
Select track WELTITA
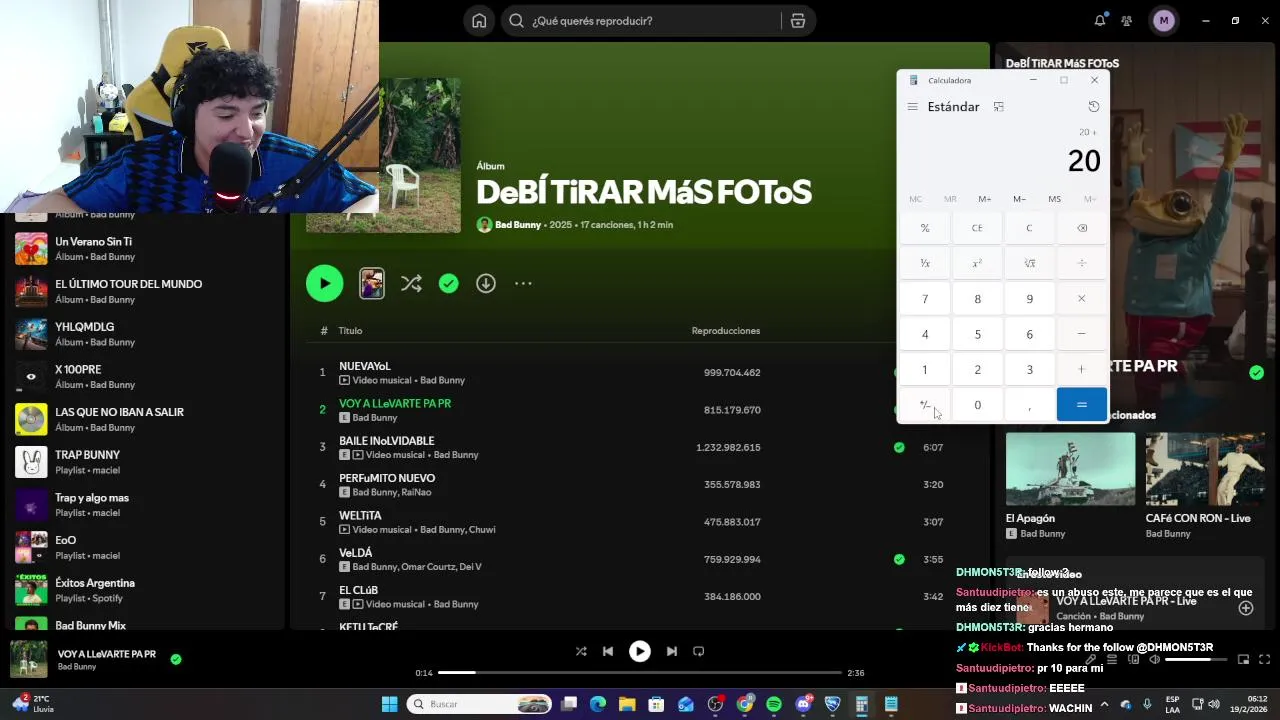point(360,516)
